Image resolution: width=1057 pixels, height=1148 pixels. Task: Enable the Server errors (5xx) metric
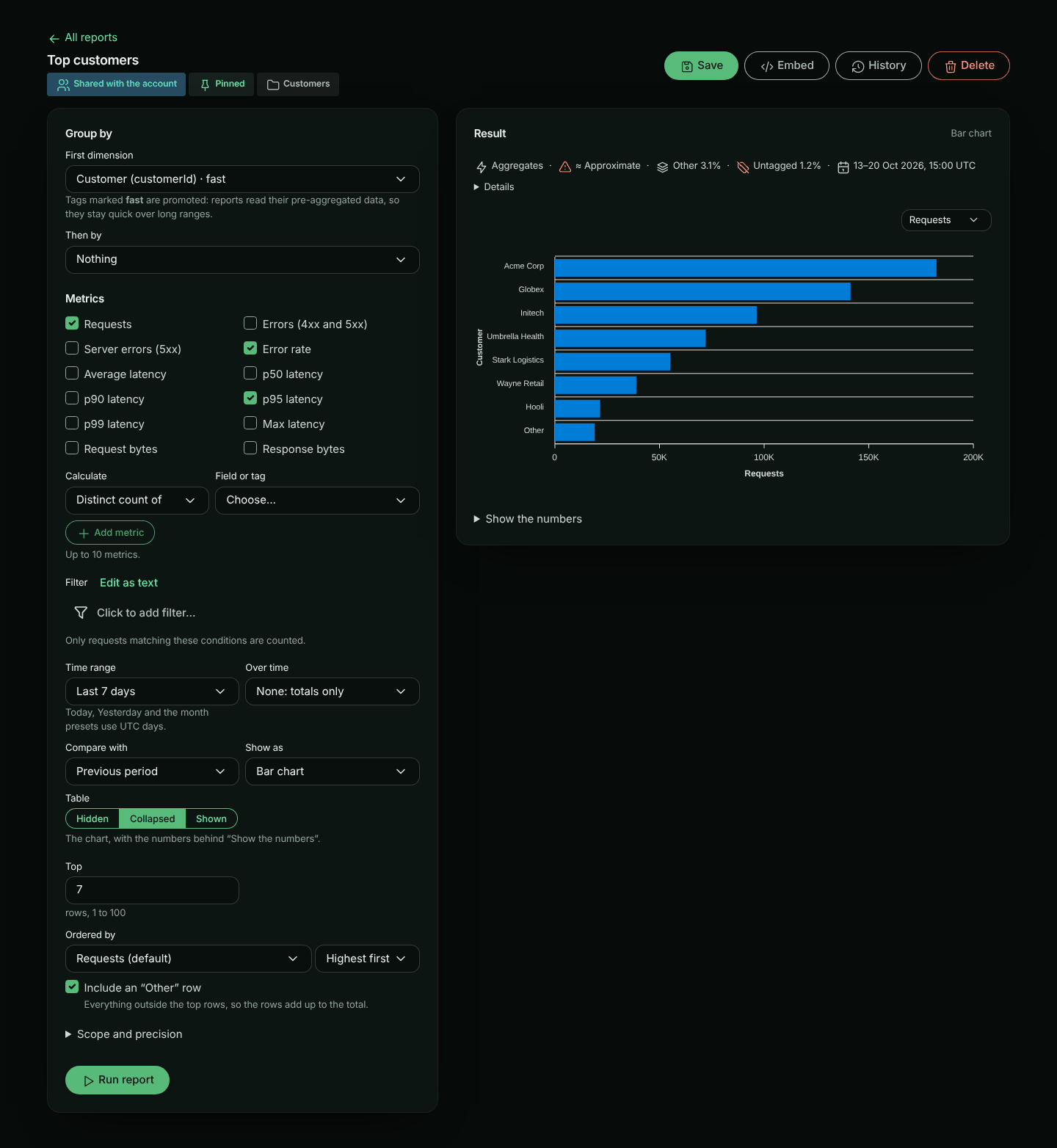coord(72,348)
